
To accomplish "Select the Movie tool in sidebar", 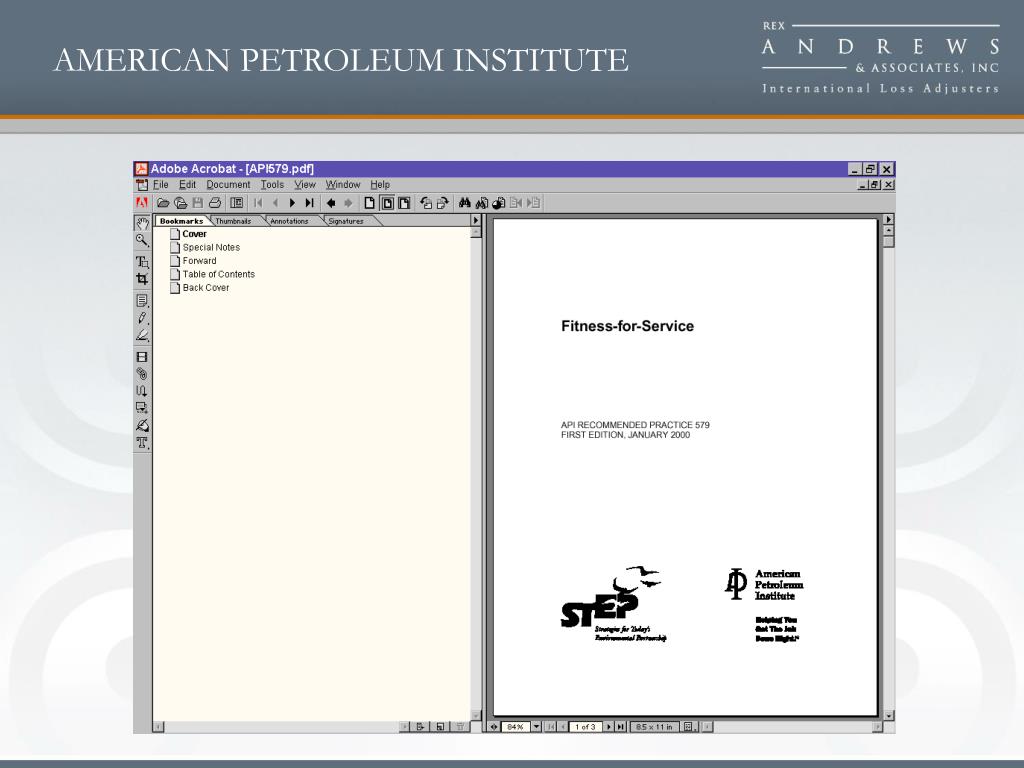I will pos(142,357).
